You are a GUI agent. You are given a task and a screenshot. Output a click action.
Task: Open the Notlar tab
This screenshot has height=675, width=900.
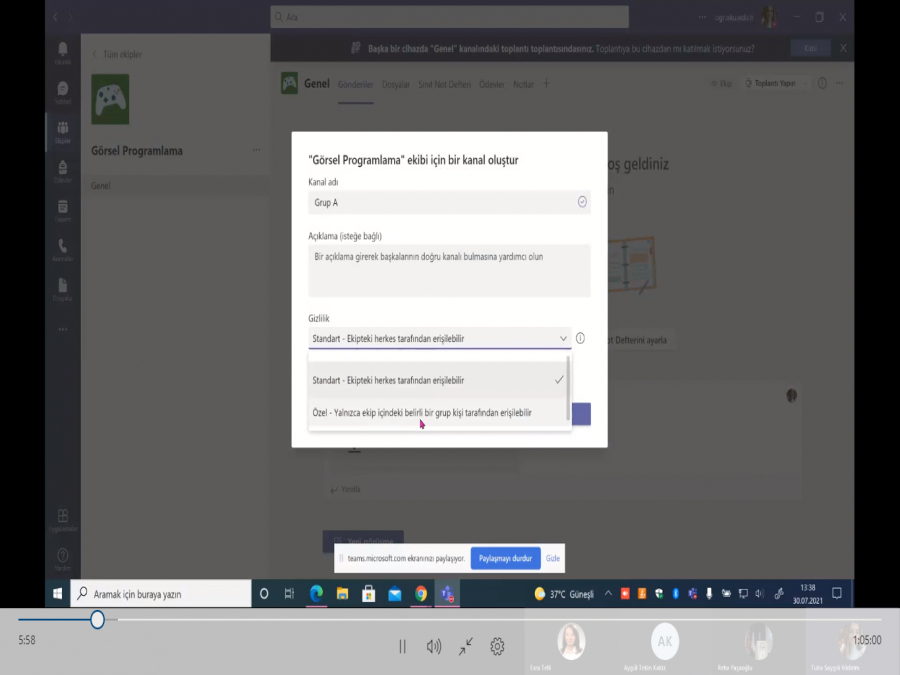click(x=523, y=84)
